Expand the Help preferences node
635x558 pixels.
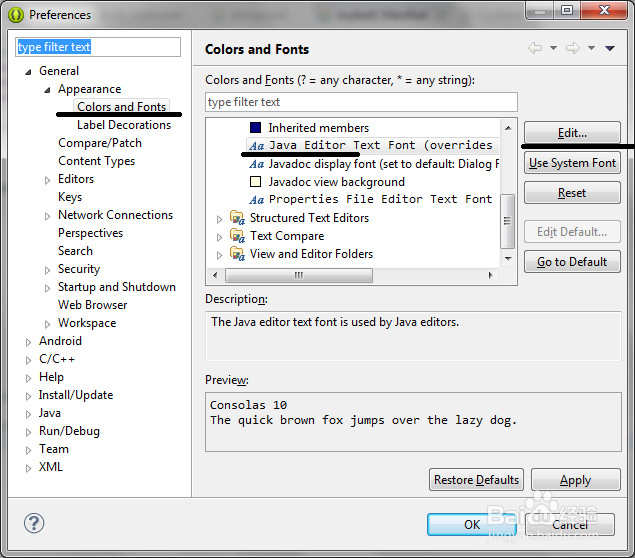pos(28,378)
